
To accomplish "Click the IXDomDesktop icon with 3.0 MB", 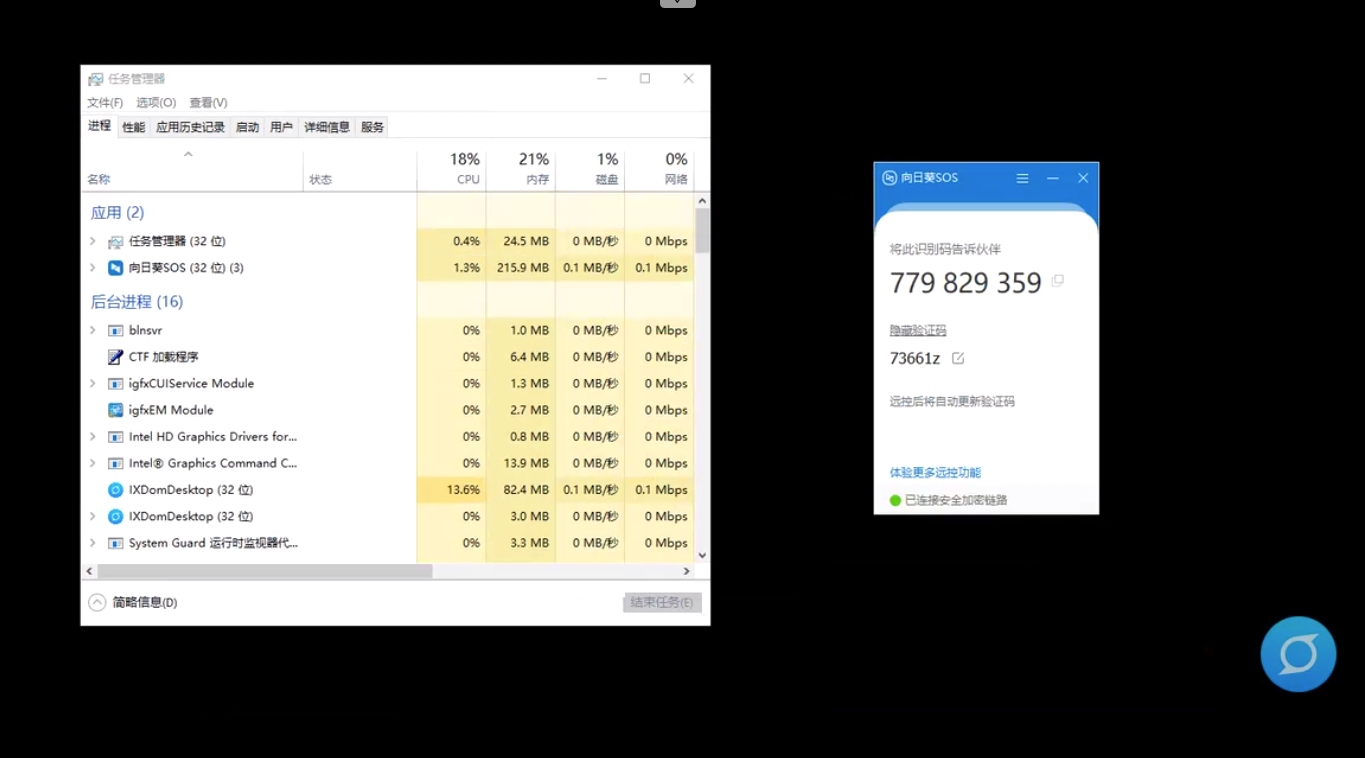I will 115,516.
